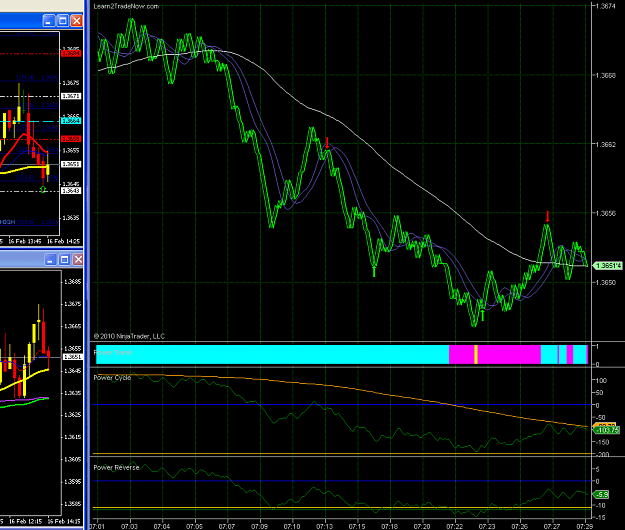Click the Learn2TradeNow.com chart label

[126, 6]
